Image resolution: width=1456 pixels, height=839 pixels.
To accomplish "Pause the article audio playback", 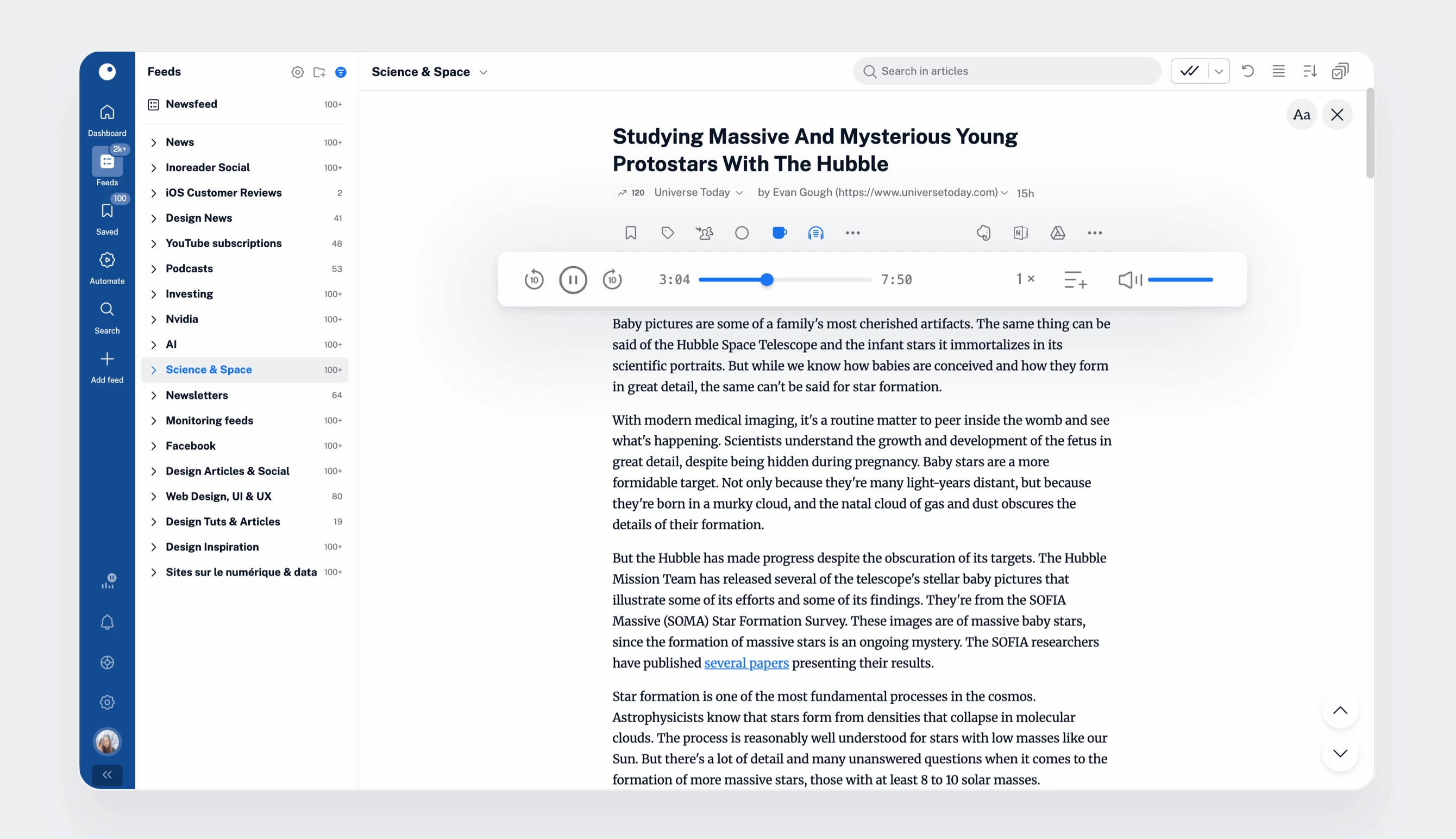I will coord(573,279).
